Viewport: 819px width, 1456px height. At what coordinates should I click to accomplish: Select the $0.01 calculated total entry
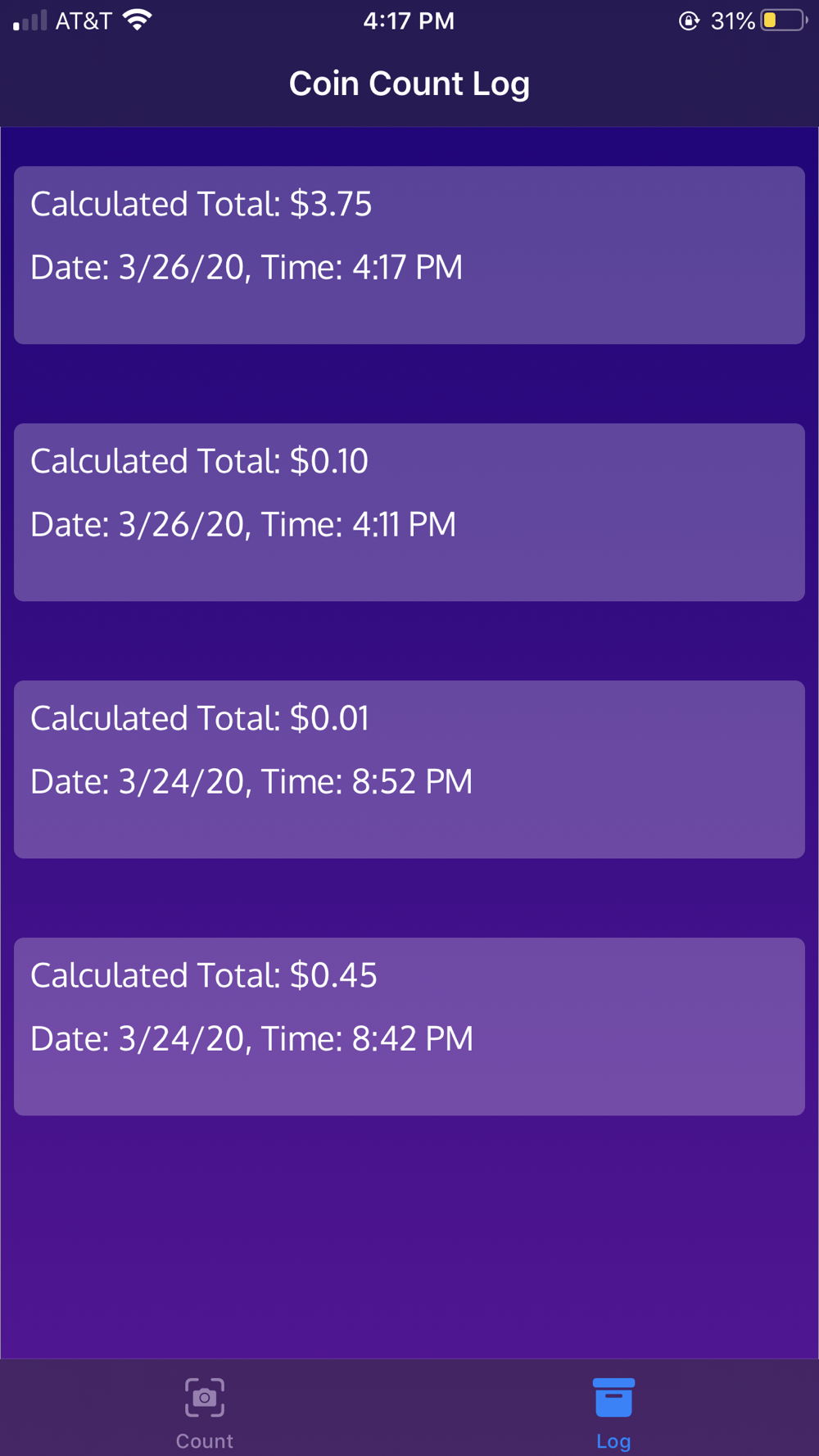[409, 769]
